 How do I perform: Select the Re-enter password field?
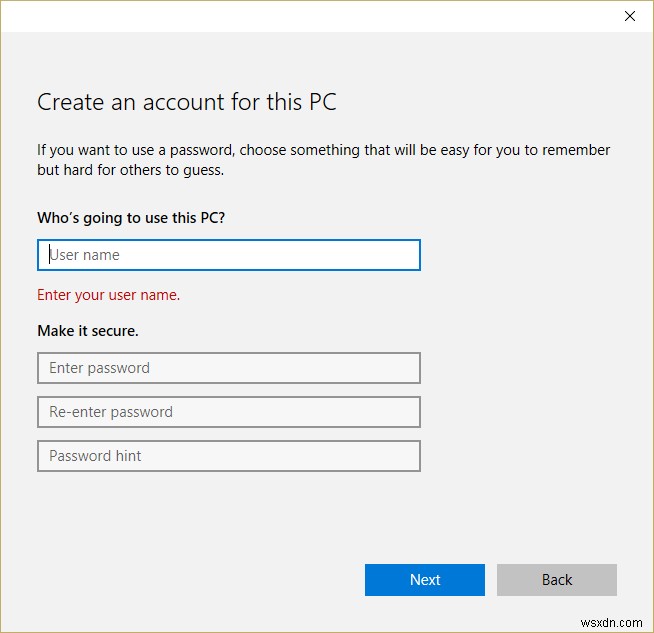pos(228,412)
